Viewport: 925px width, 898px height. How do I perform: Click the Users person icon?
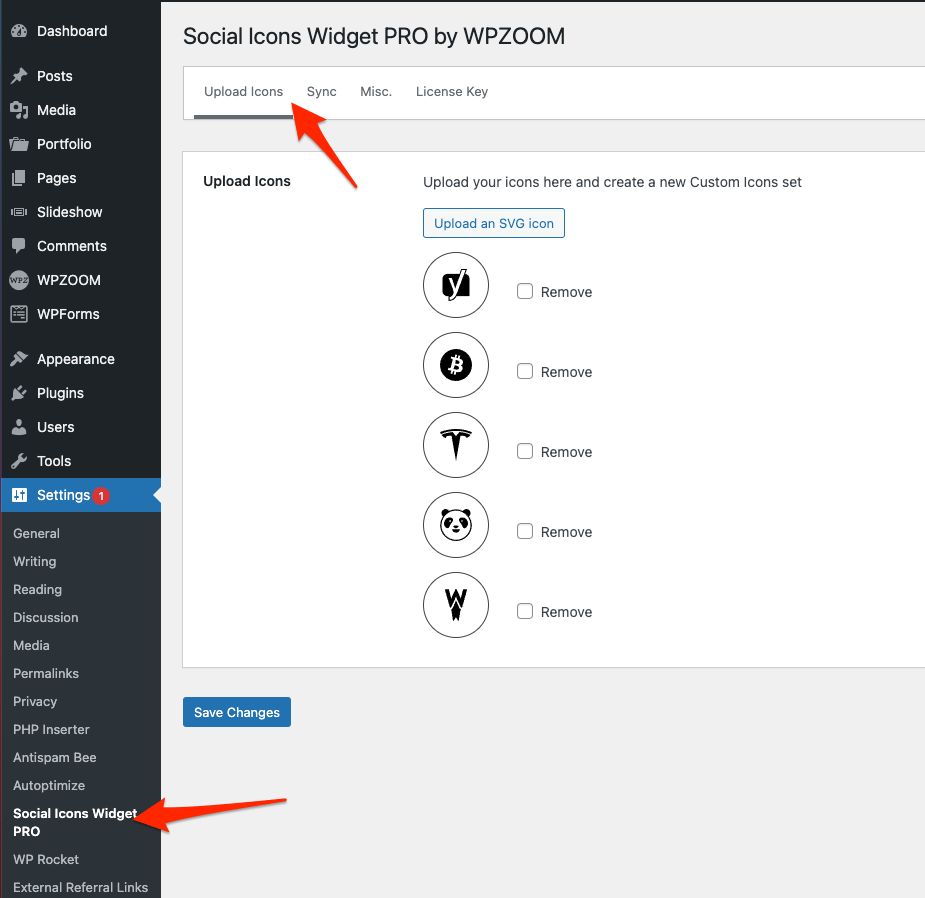click(19, 427)
